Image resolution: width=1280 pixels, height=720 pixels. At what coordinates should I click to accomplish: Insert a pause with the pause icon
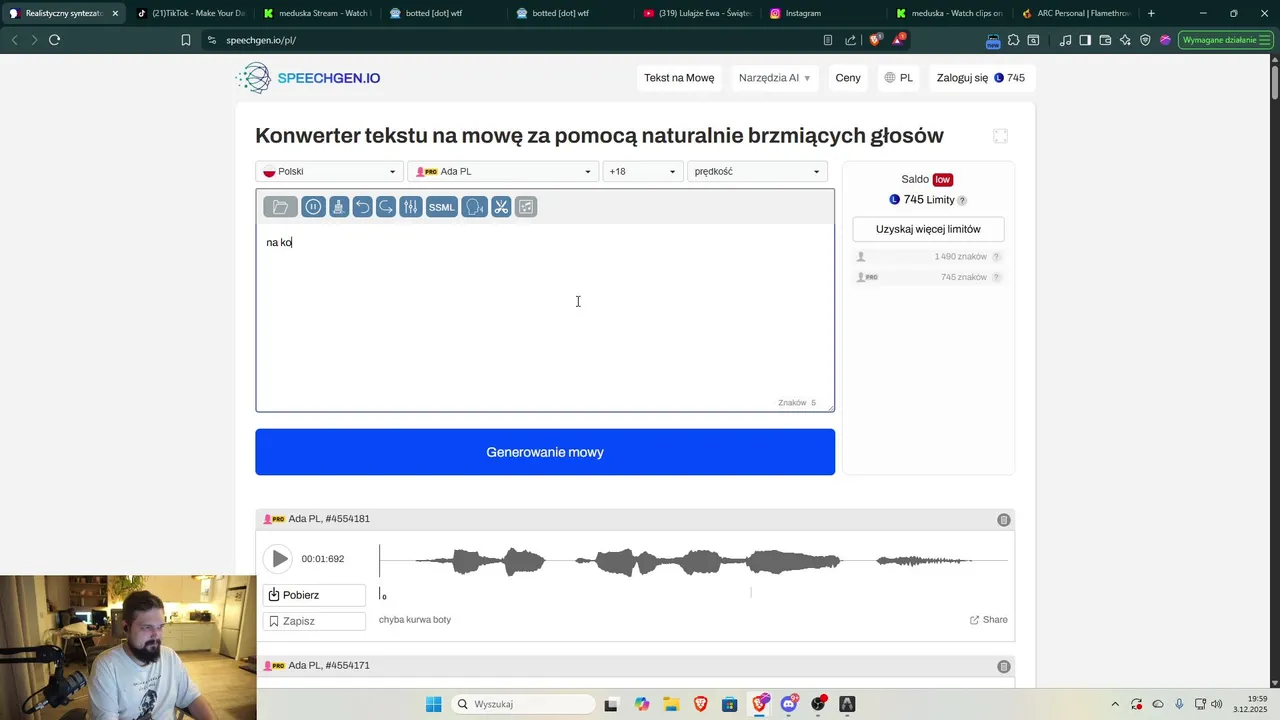tap(313, 207)
